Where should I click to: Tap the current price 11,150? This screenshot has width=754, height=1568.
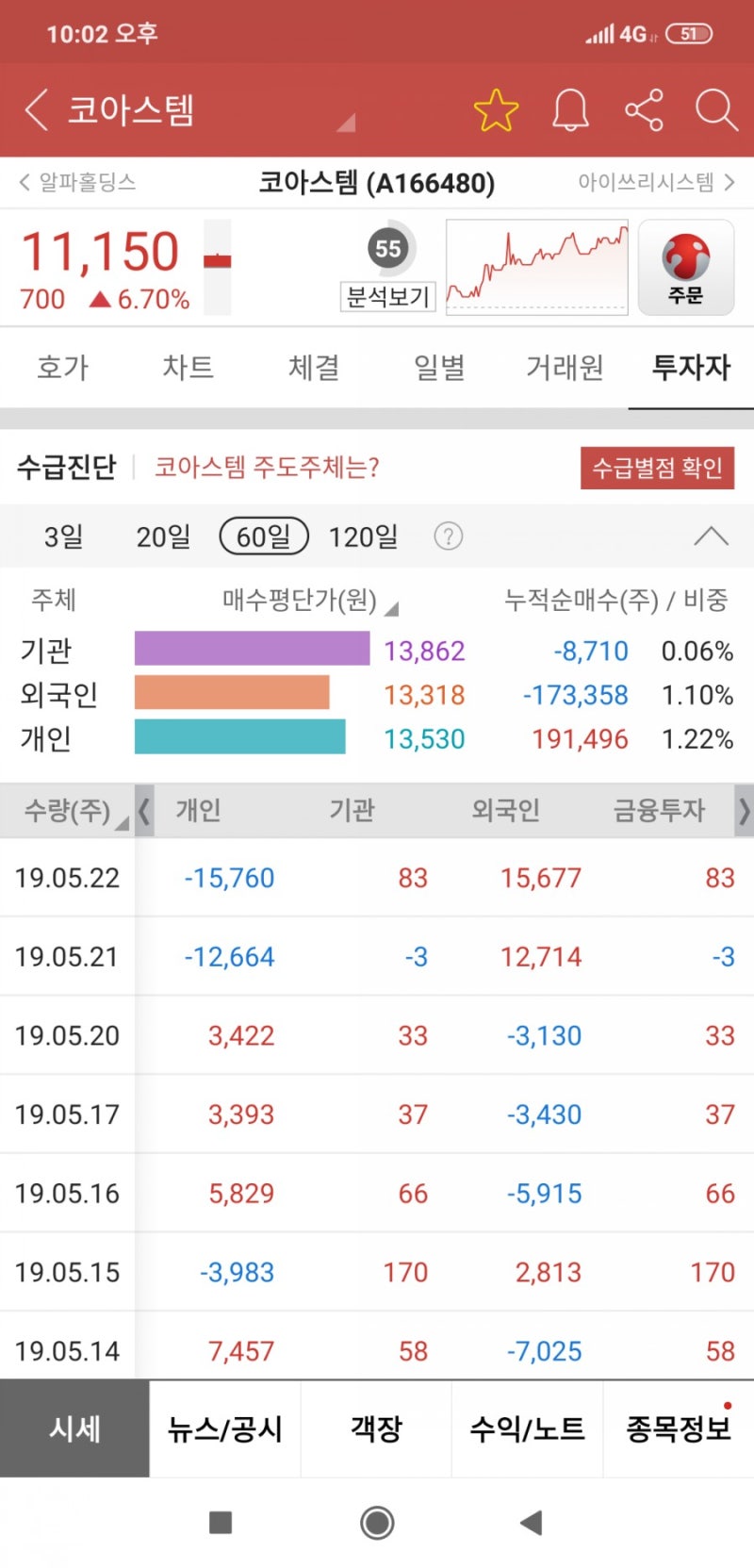click(100, 252)
